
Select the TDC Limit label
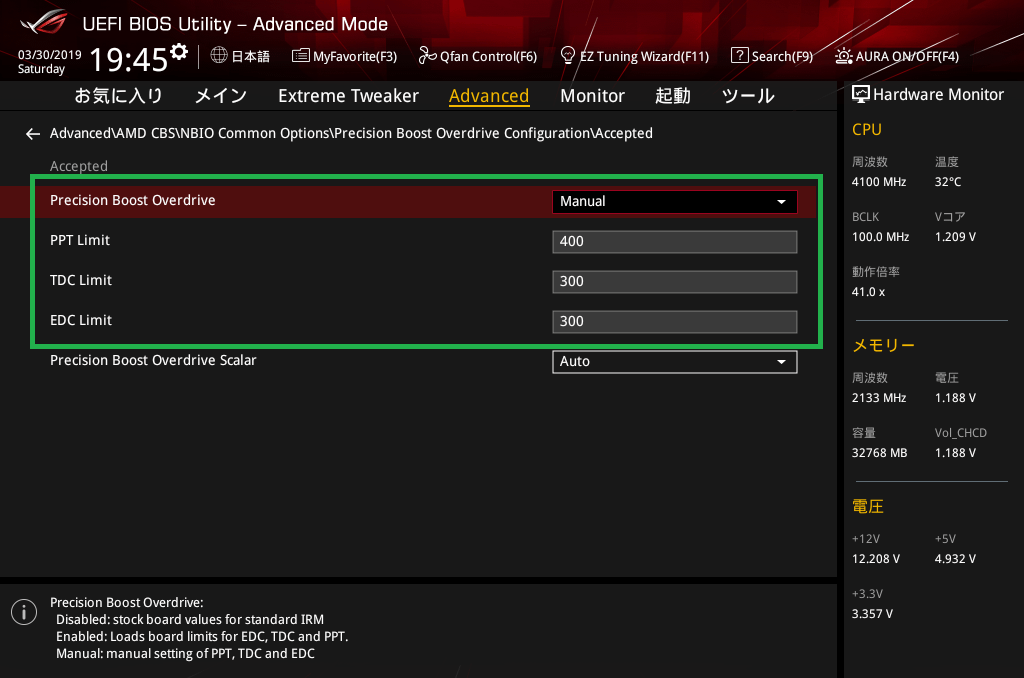coord(81,280)
